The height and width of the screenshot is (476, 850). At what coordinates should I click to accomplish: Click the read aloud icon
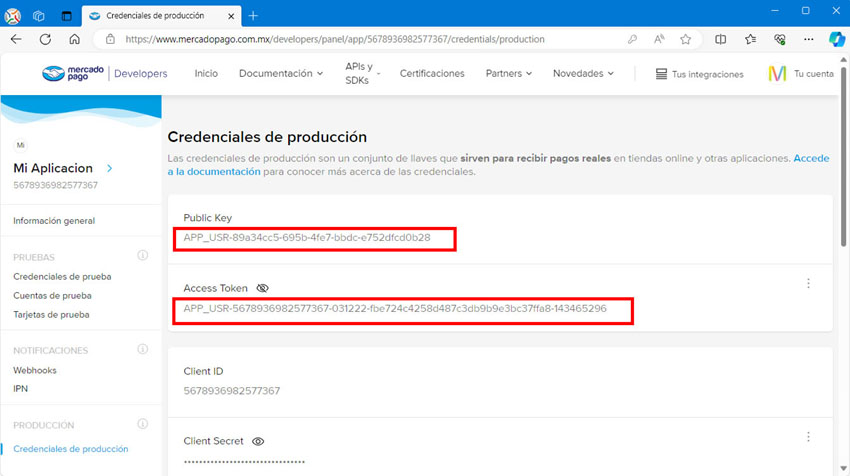659,39
